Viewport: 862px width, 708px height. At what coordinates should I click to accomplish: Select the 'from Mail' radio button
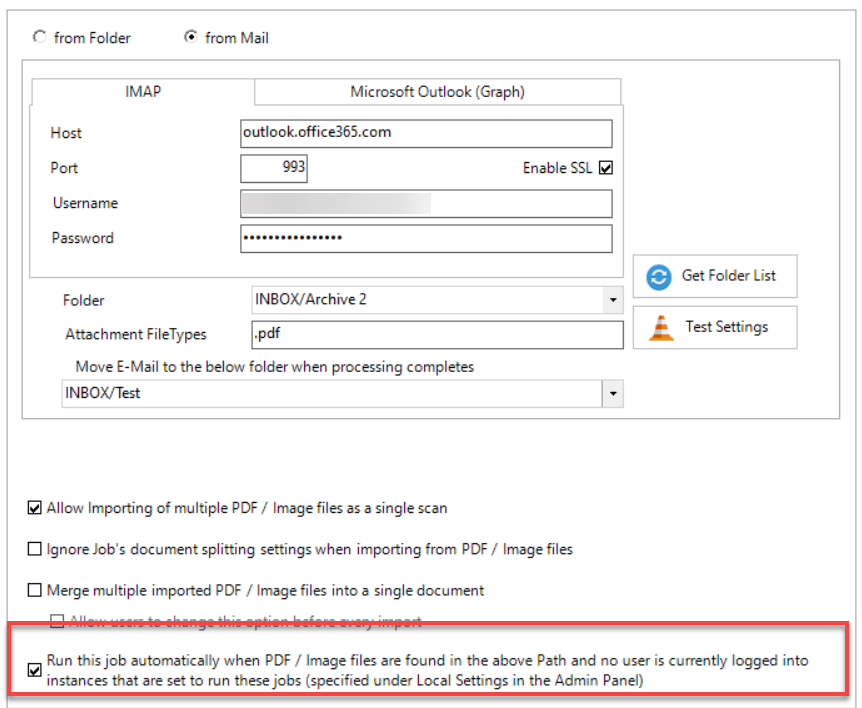point(190,38)
